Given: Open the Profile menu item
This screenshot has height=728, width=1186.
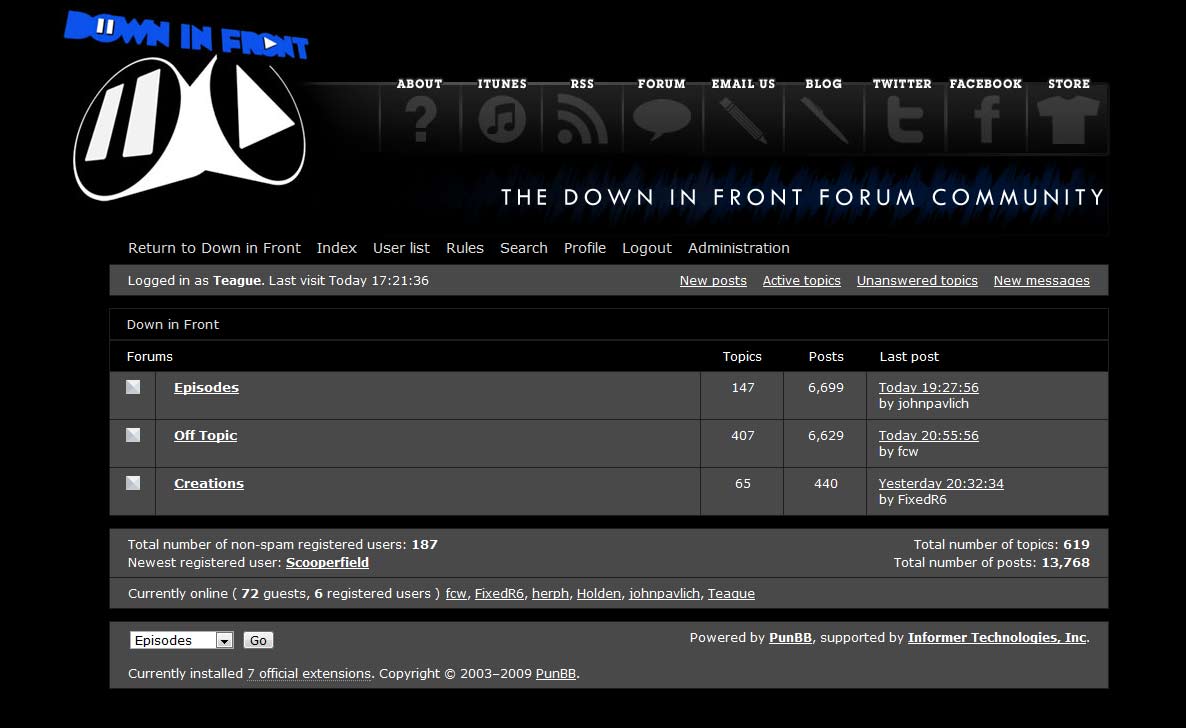Looking at the screenshot, I should 585,248.
